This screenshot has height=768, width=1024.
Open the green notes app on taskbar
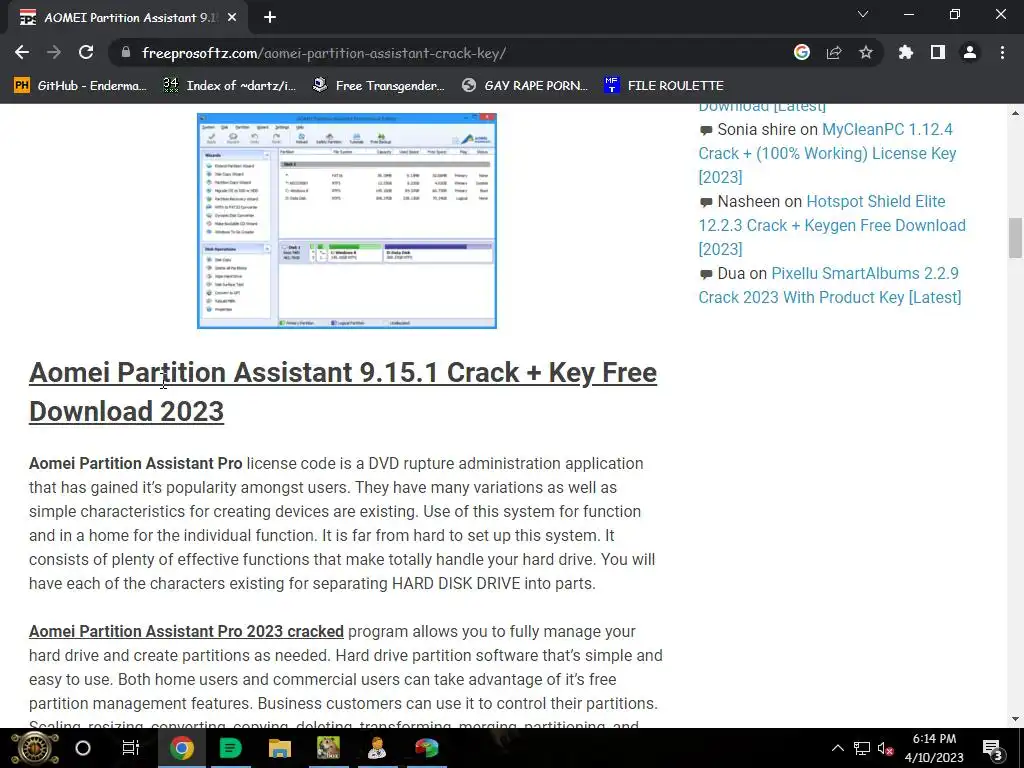point(230,748)
